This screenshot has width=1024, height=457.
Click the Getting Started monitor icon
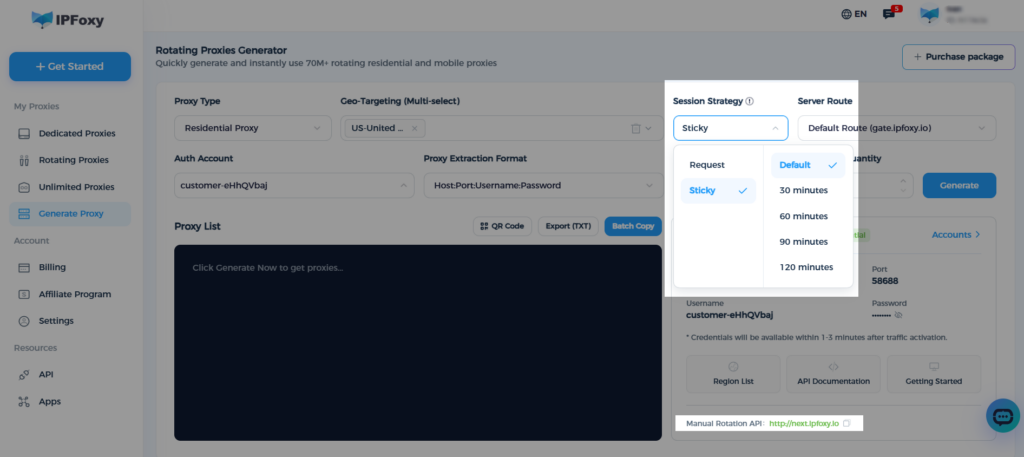tap(934, 367)
